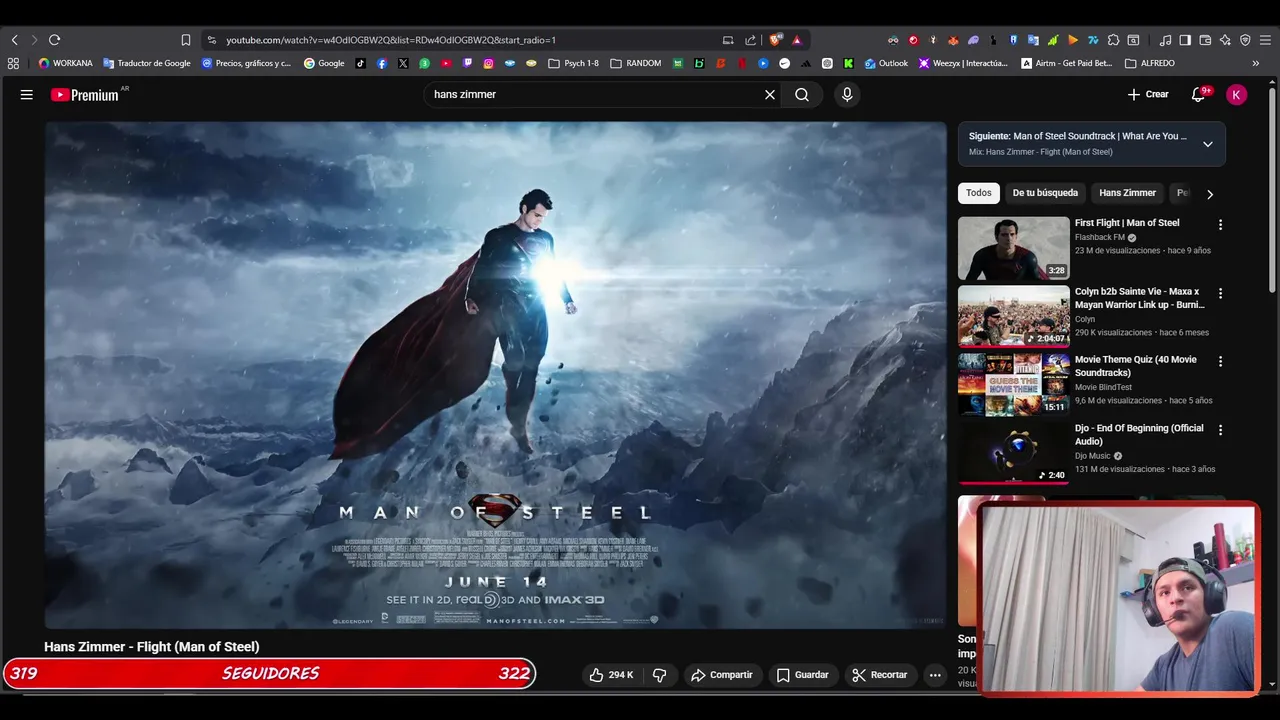Like the video with thumbs up 294 K
The height and width of the screenshot is (720, 1280).
[x=611, y=675]
